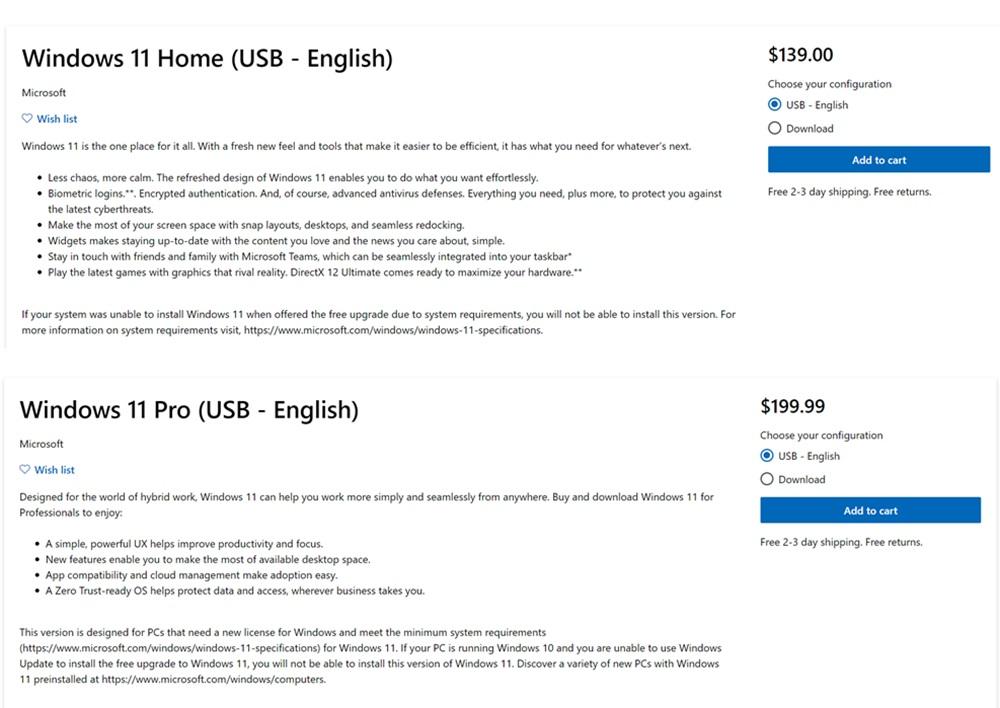Choose the Download radio option for Windows 11 Home
1000x708 pixels.
(775, 128)
